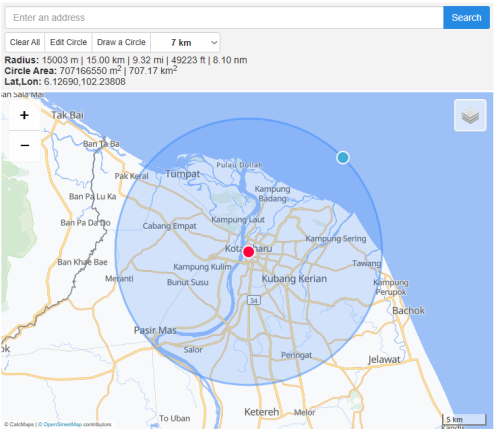
Task: Open the map layers switcher
Action: (470, 115)
